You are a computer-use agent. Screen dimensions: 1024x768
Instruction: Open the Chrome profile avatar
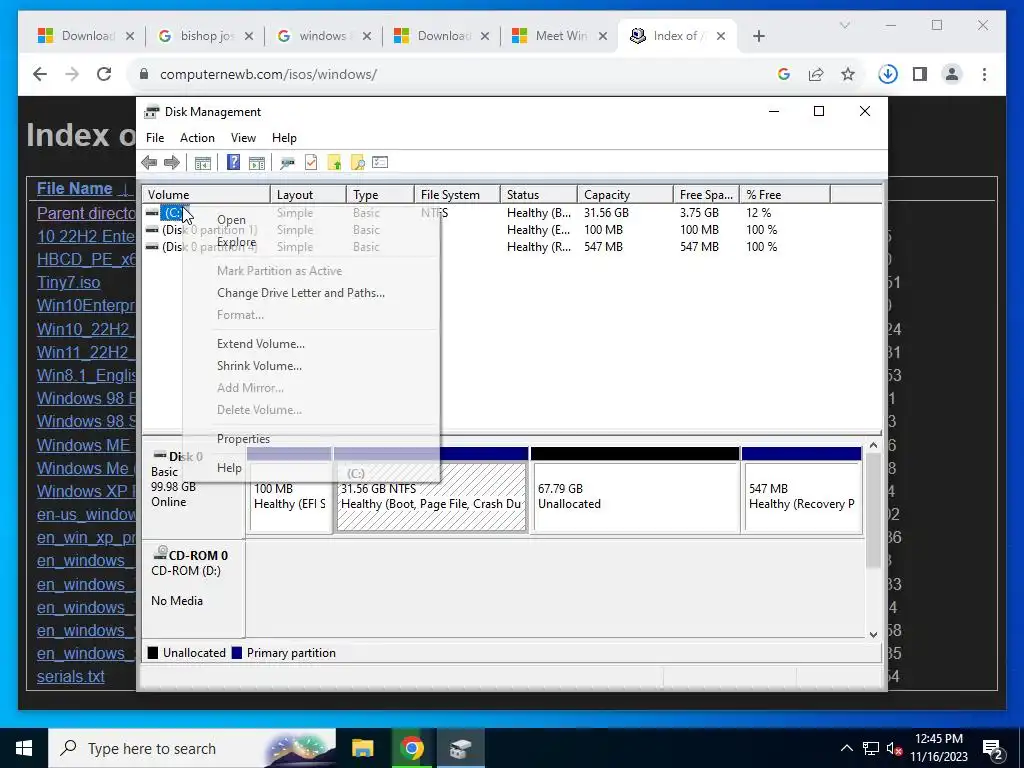[x=952, y=74]
